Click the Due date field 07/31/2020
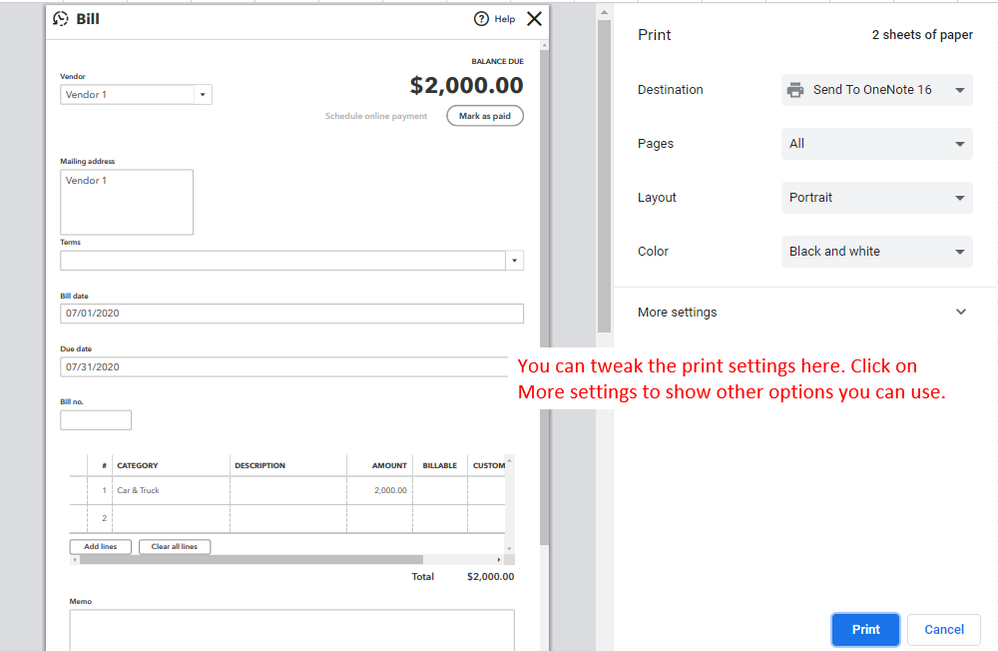 click(x=285, y=367)
